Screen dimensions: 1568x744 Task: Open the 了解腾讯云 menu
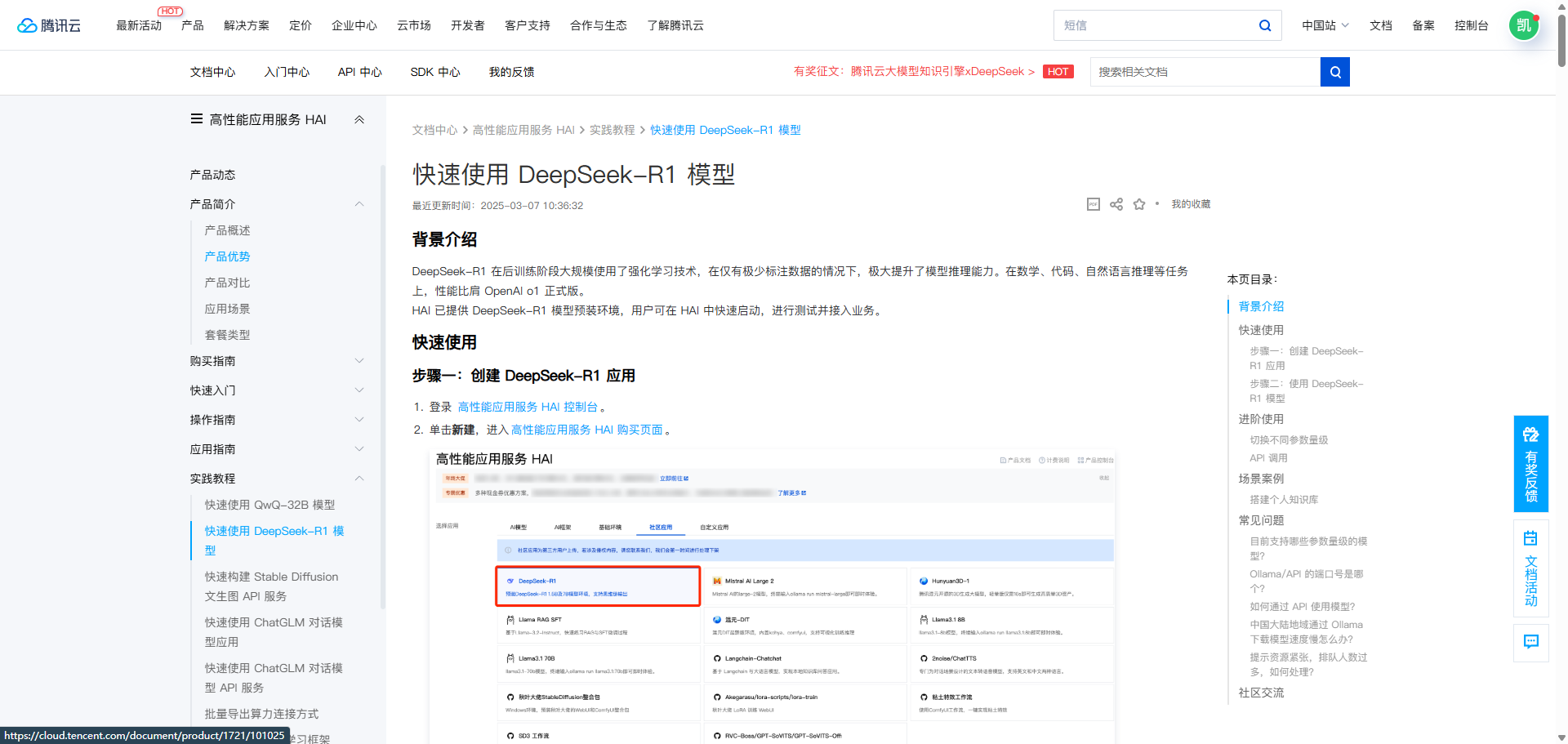(675, 25)
